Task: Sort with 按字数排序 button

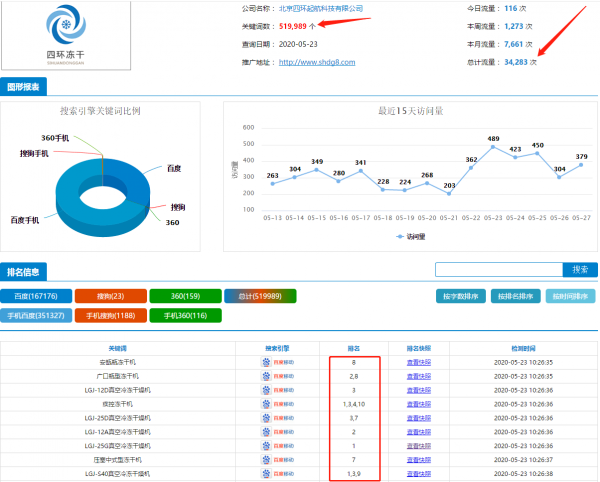Action: pyautogui.click(x=459, y=297)
